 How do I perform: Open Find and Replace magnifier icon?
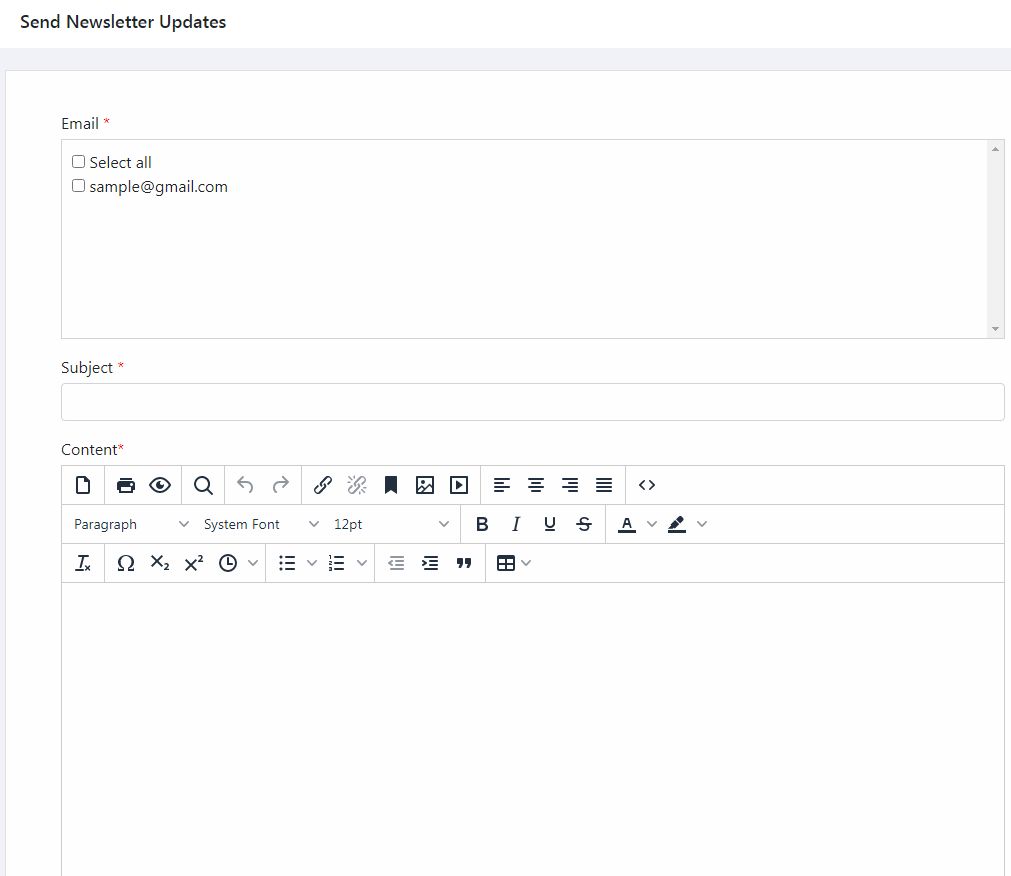(x=203, y=485)
